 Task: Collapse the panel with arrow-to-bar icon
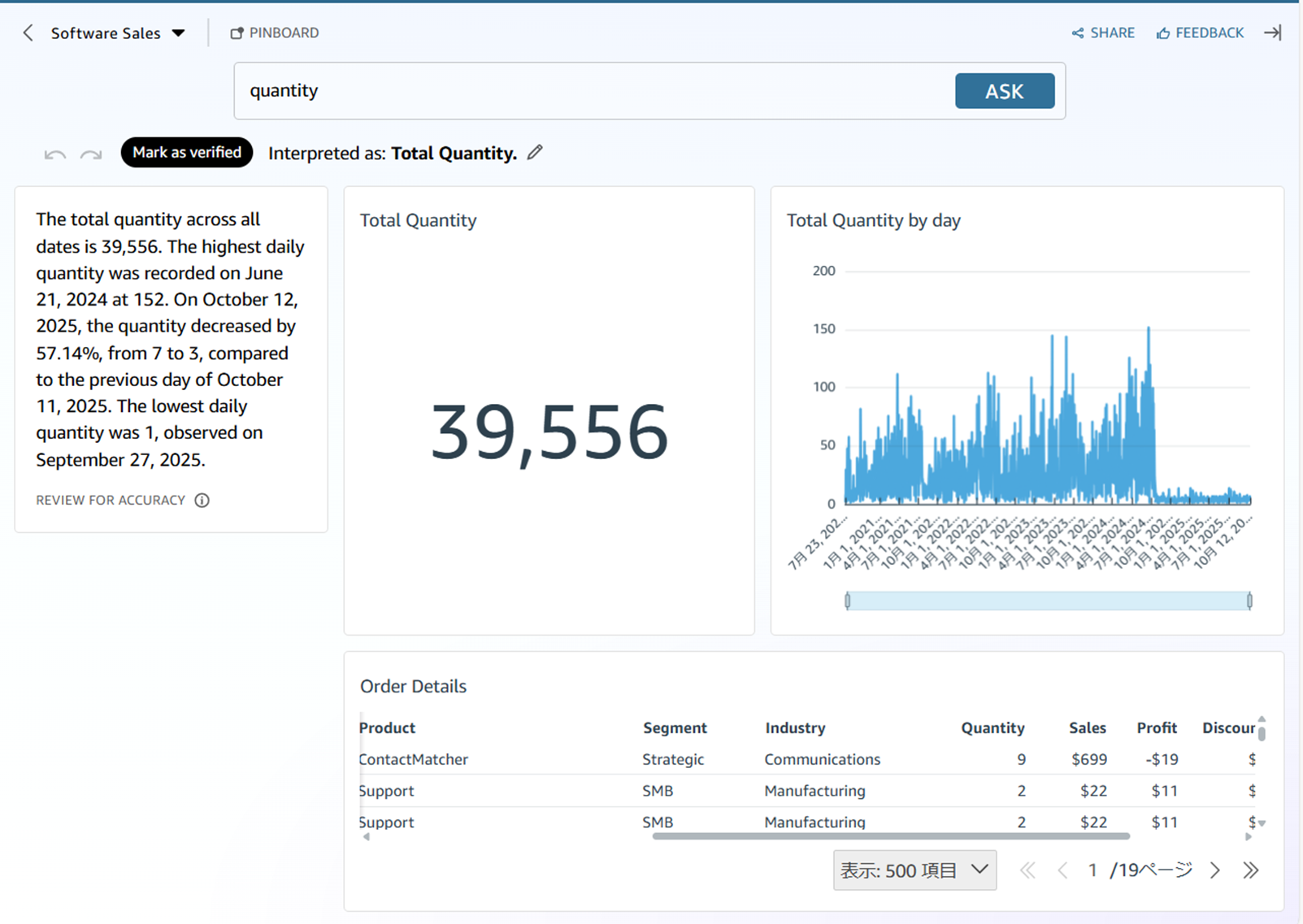point(1273,33)
